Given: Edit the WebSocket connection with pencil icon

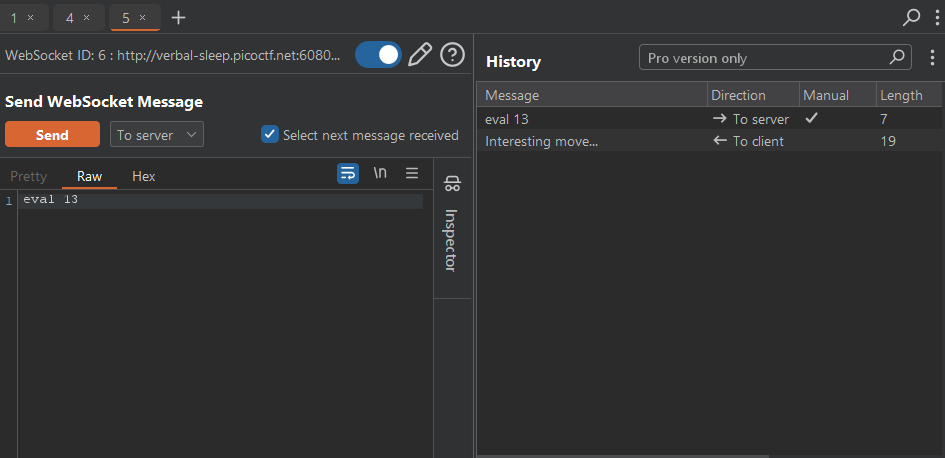Looking at the screenshot, I should tap(420, 55).
